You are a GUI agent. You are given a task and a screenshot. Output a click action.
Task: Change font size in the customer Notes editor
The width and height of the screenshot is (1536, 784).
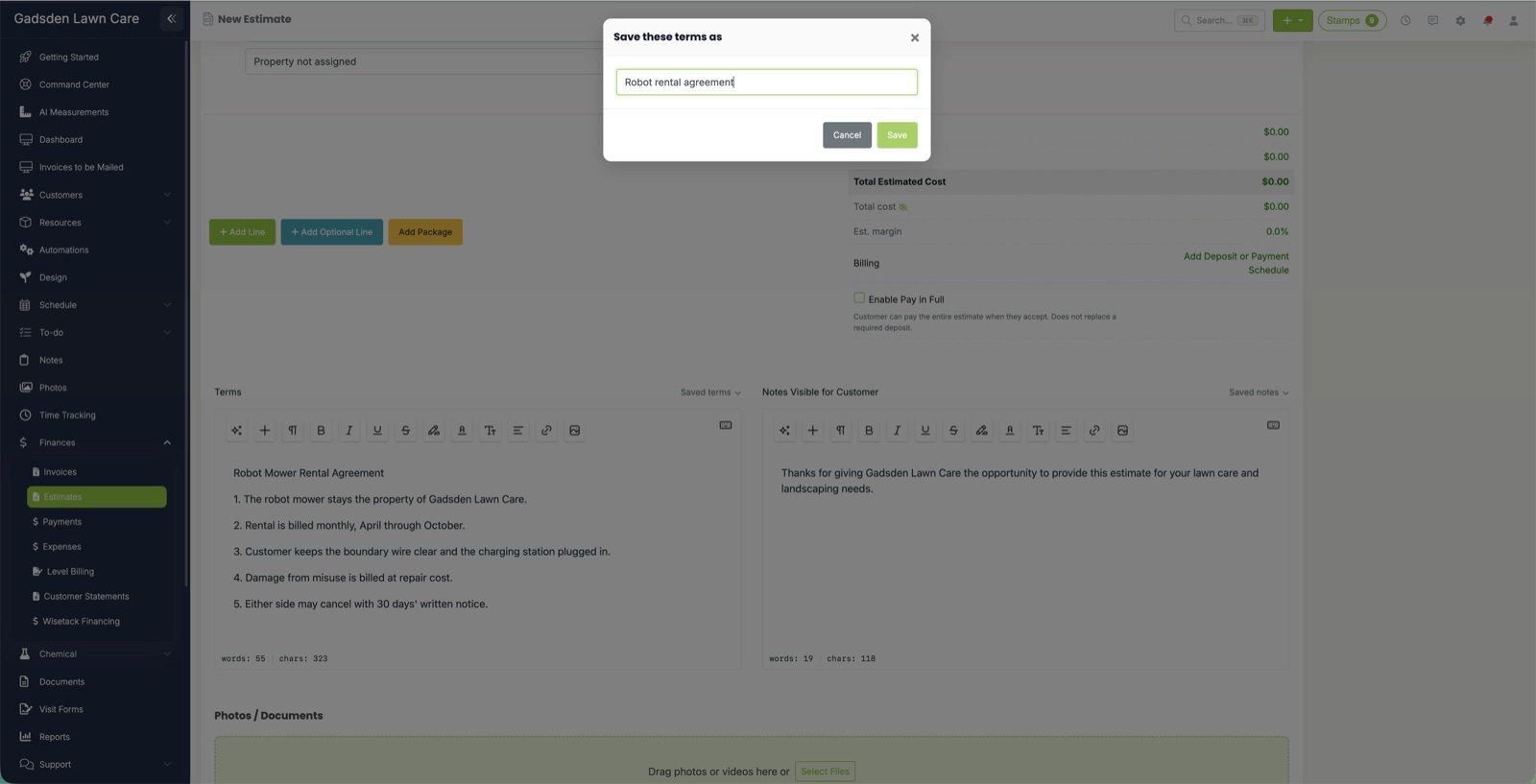1038,431
